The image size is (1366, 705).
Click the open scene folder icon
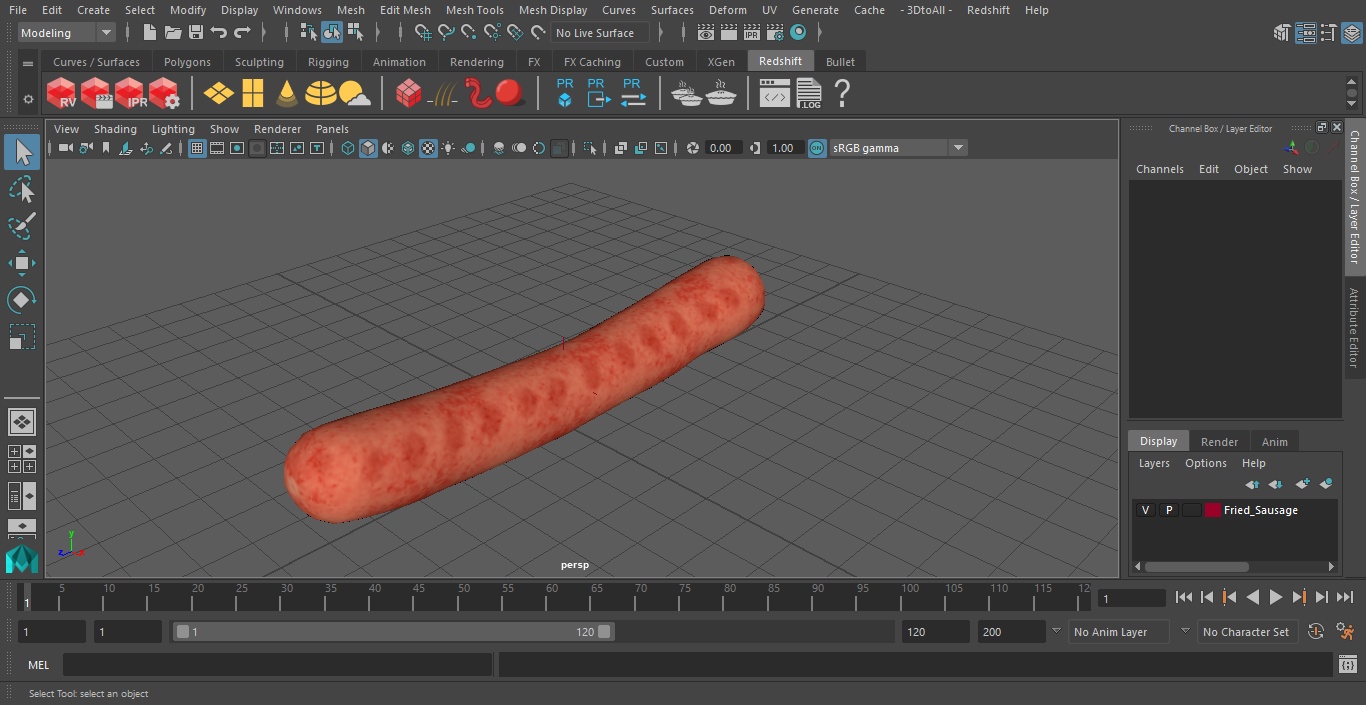pos(173,33)
